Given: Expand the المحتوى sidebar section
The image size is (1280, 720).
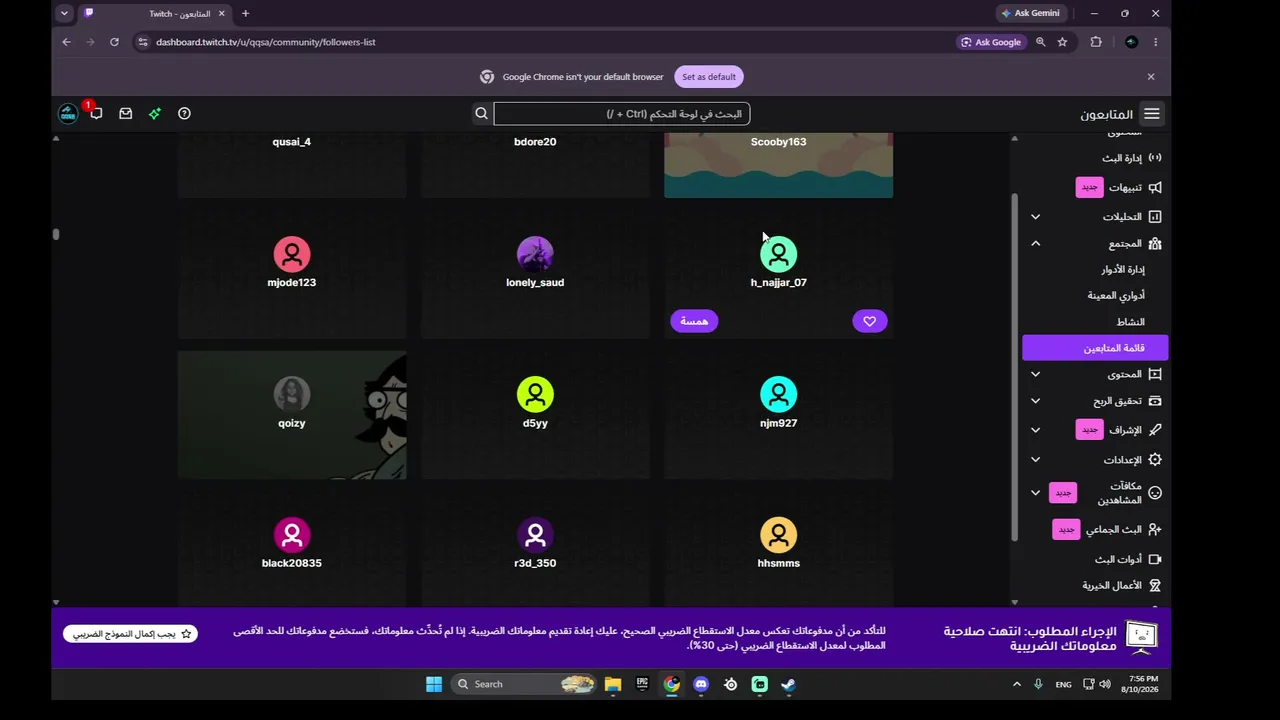Looking at the screenshot, I should (1036, 374).
